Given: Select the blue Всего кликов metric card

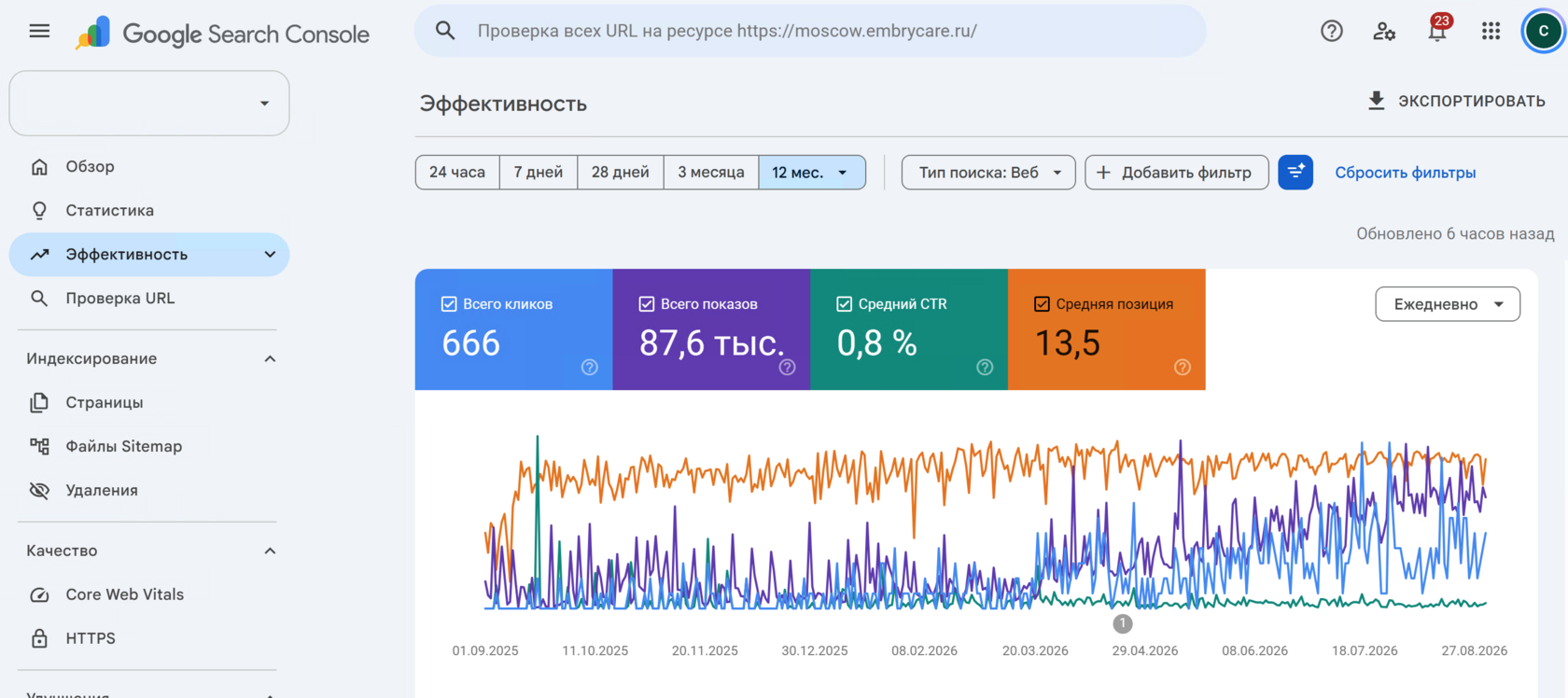Looking at the screenshot, I should [514, 329].
